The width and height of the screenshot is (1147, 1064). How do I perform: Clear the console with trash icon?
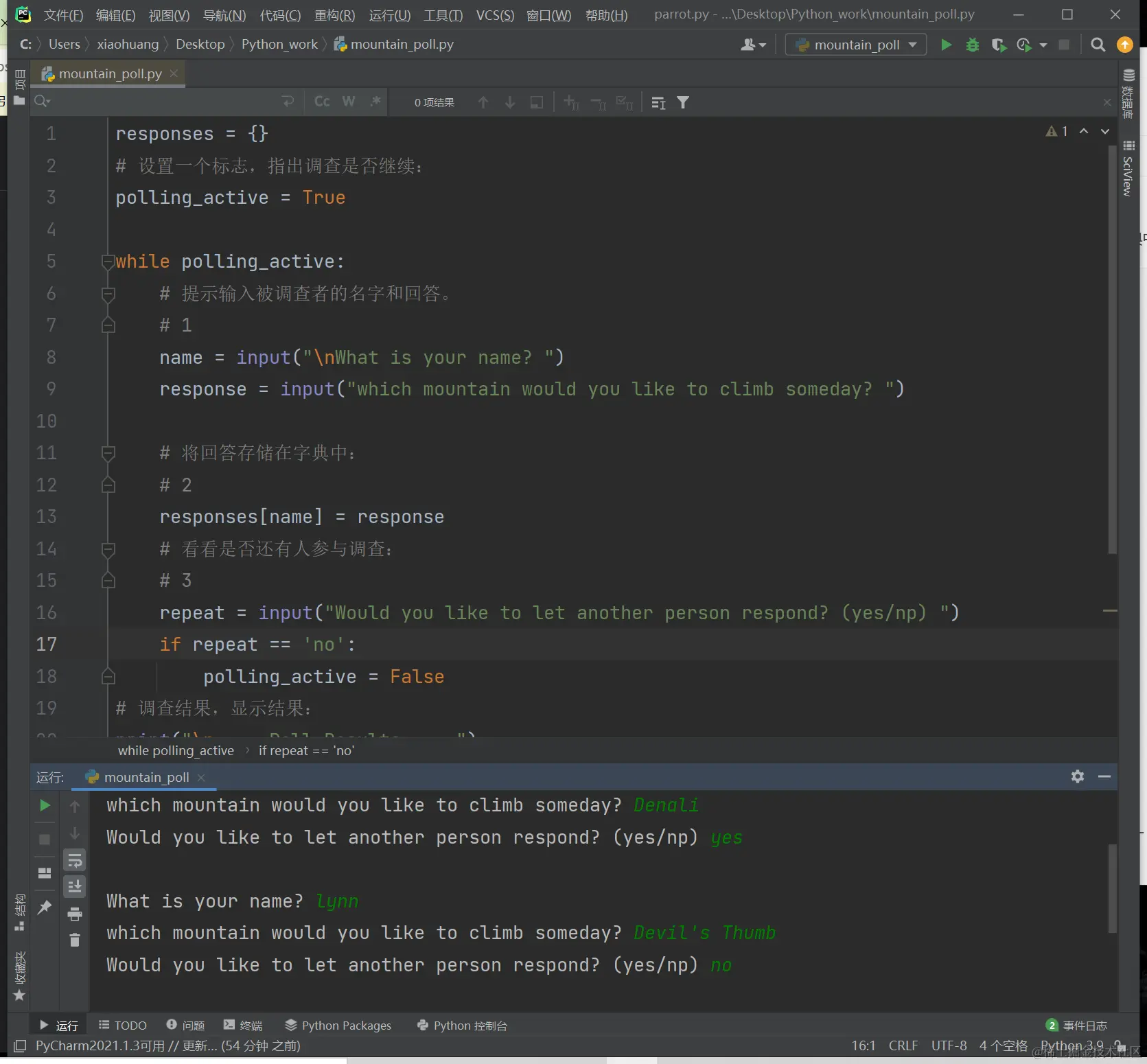(x=75, y=940)
